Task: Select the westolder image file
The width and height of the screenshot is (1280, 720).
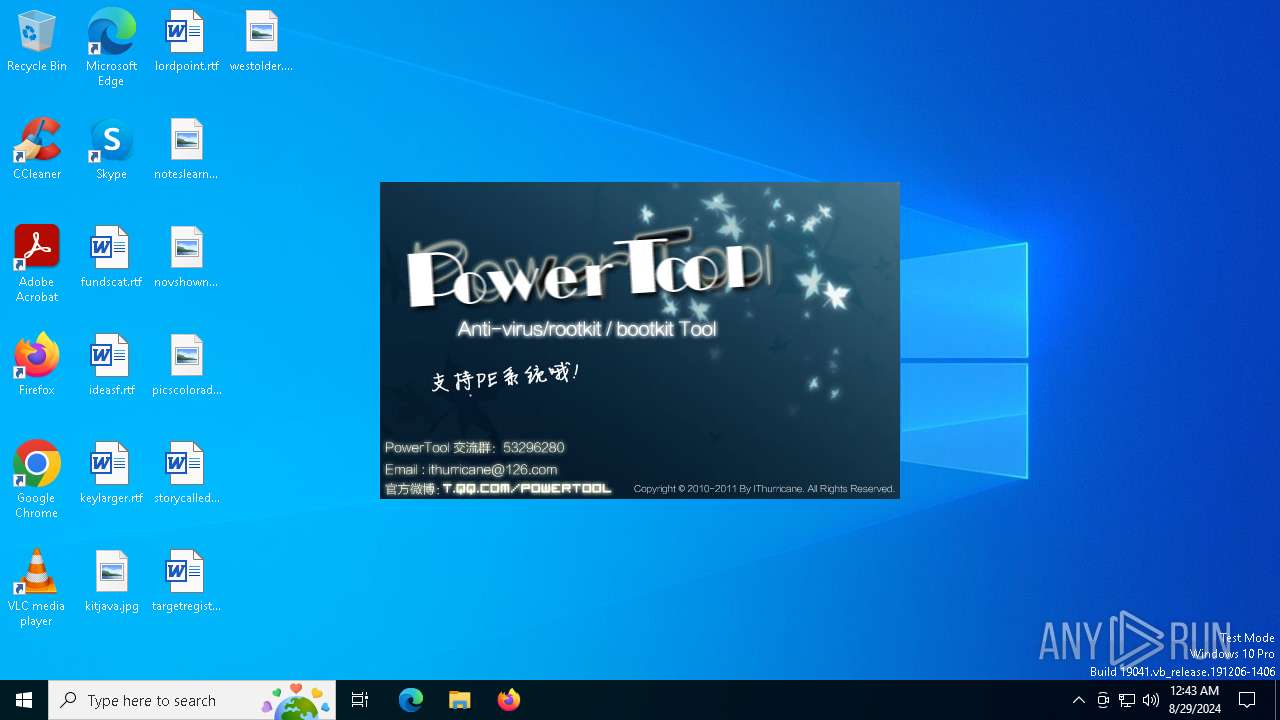Action: click(261, 41)
